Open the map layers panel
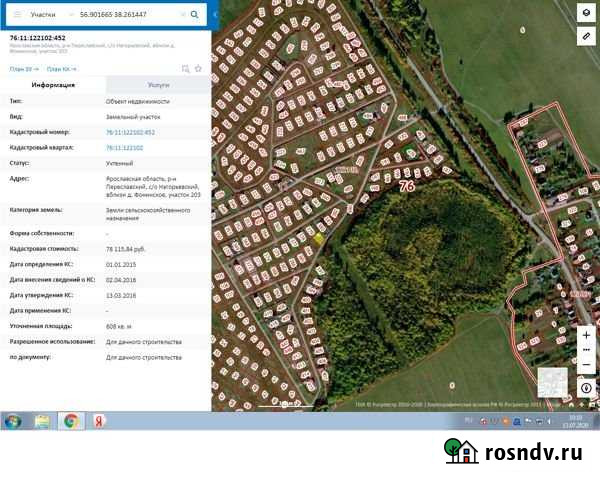600x480 pixels. [586, 12]
